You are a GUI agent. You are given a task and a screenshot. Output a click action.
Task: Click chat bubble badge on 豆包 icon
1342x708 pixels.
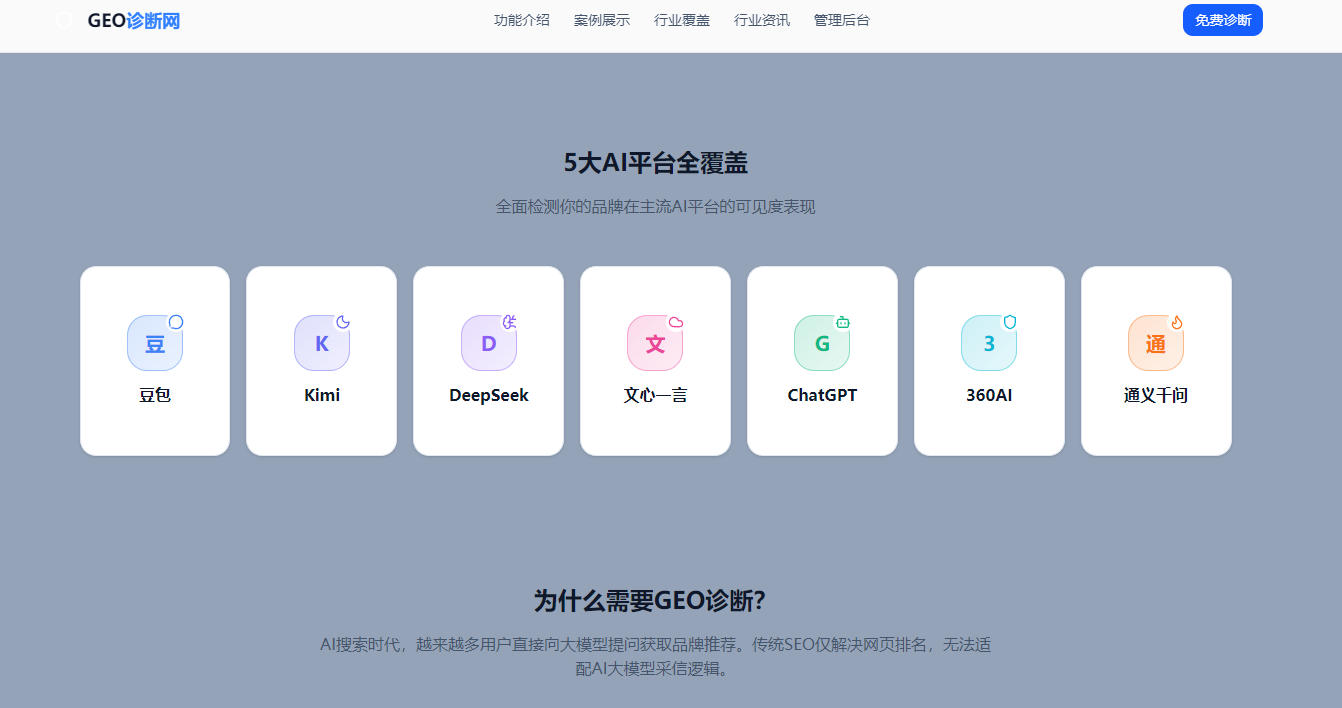pyautogui.click(x=176, y=322)
